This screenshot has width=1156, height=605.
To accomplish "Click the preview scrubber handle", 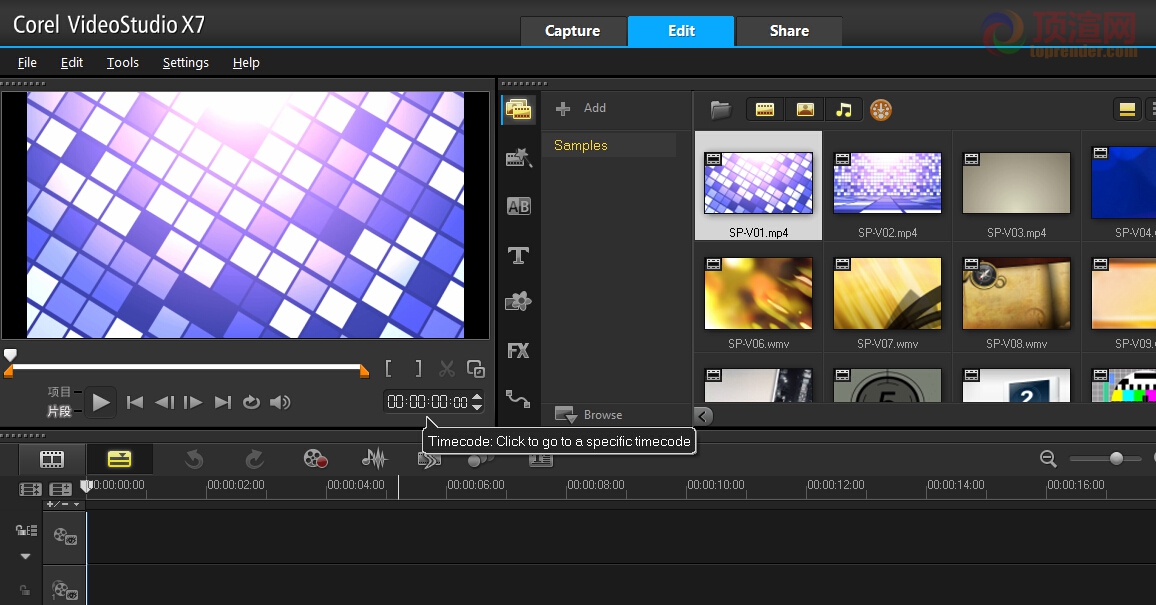I will coord(10,355).
